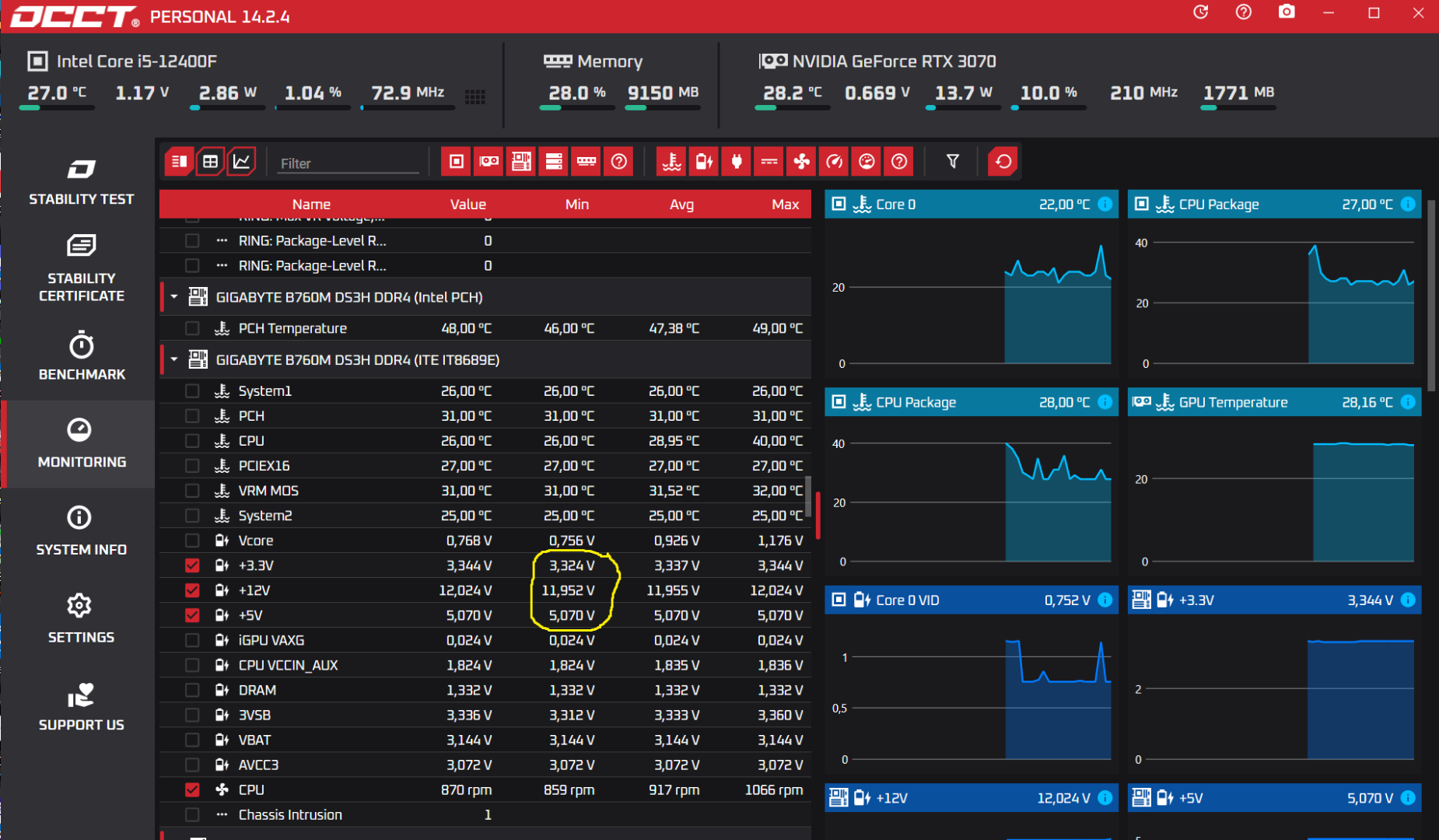Enable the Vcore sensor checkbox
Screen dimensions: 1439x840
coord(192,541)
